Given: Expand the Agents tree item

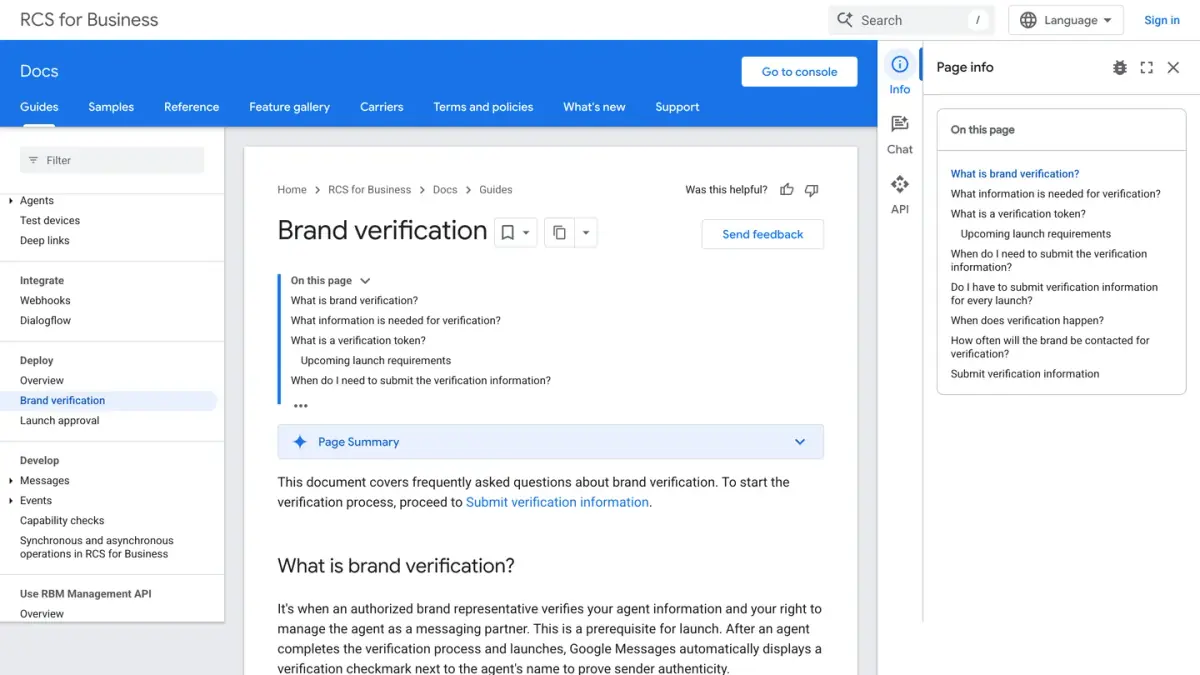Looking at the screenshot, I should 10,201.
